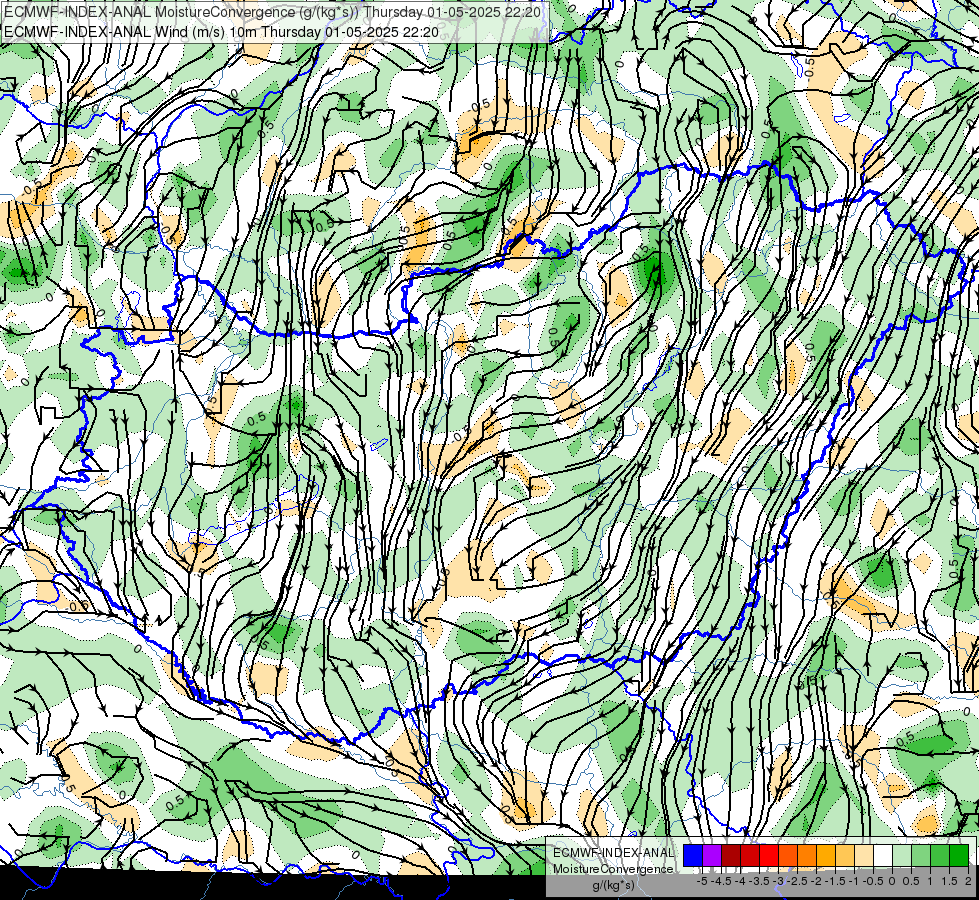Pick the darkest green swatch before 2
This screenshot has width=979, height=900.
[x=959, y=856]
